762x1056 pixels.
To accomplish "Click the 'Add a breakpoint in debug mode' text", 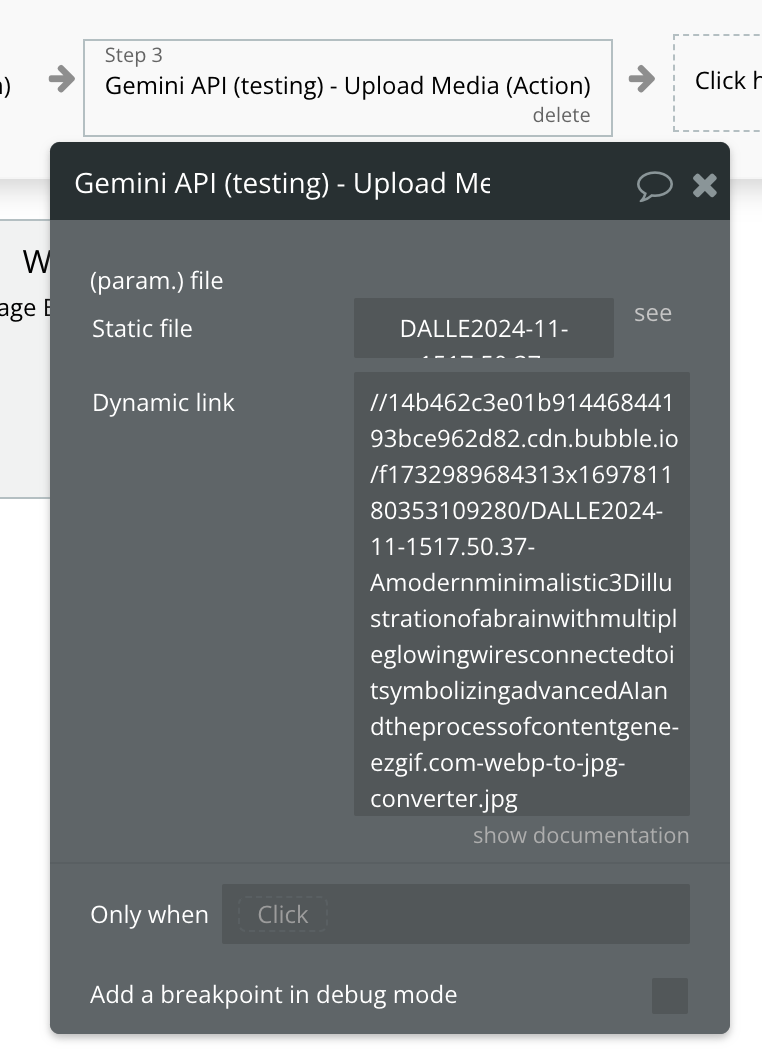I will 273,995.
